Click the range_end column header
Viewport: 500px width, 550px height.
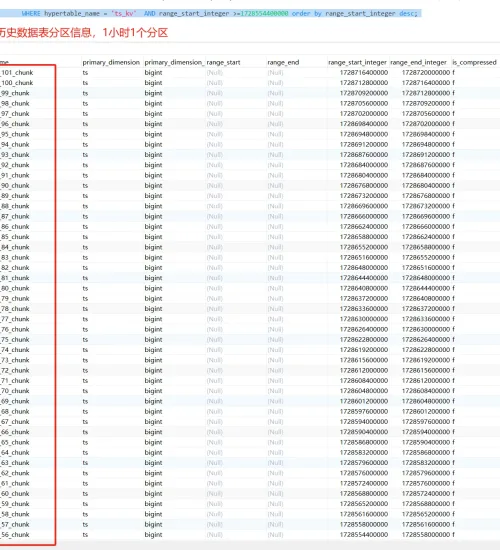coord(283,62)
